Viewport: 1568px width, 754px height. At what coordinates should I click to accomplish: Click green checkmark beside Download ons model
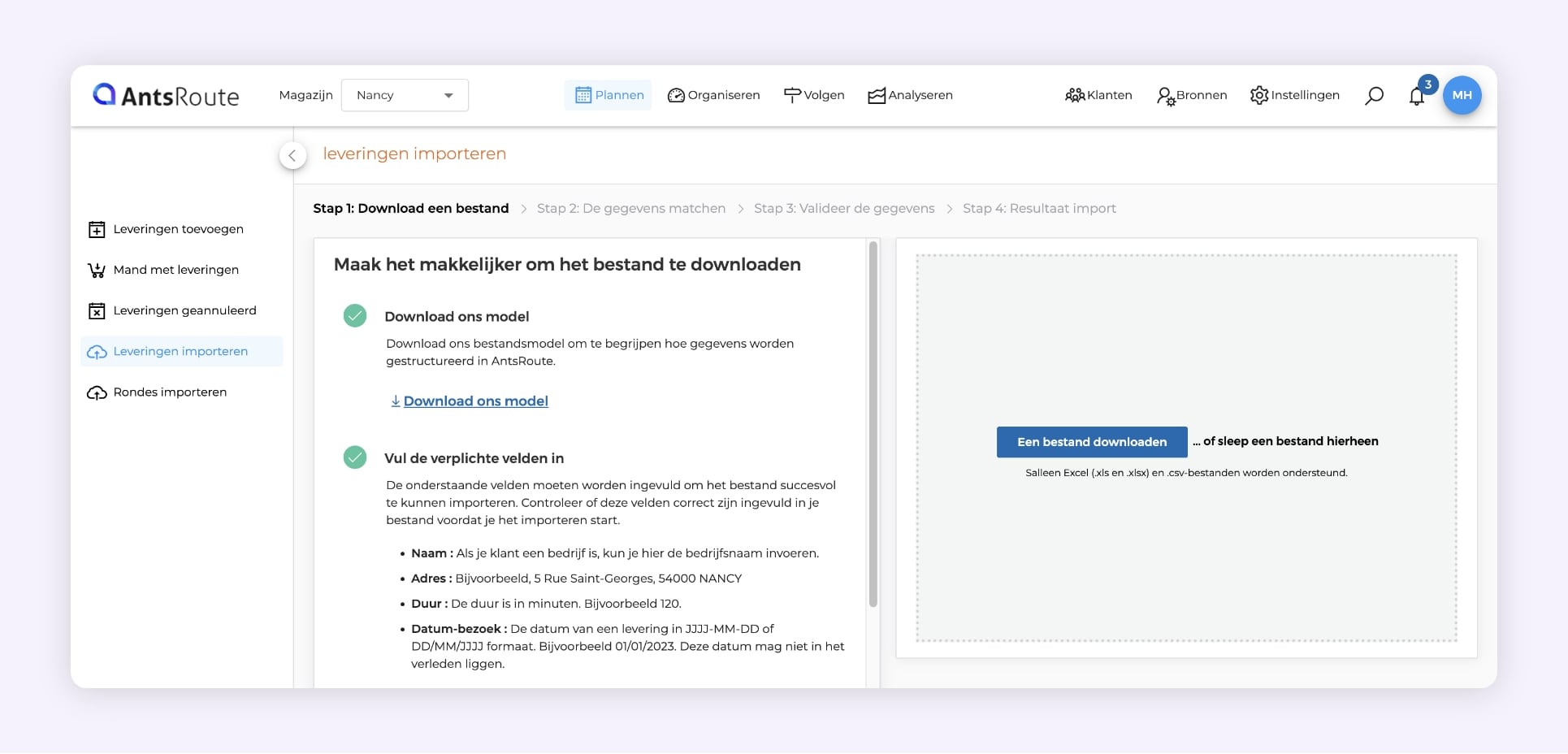(355, 316)
